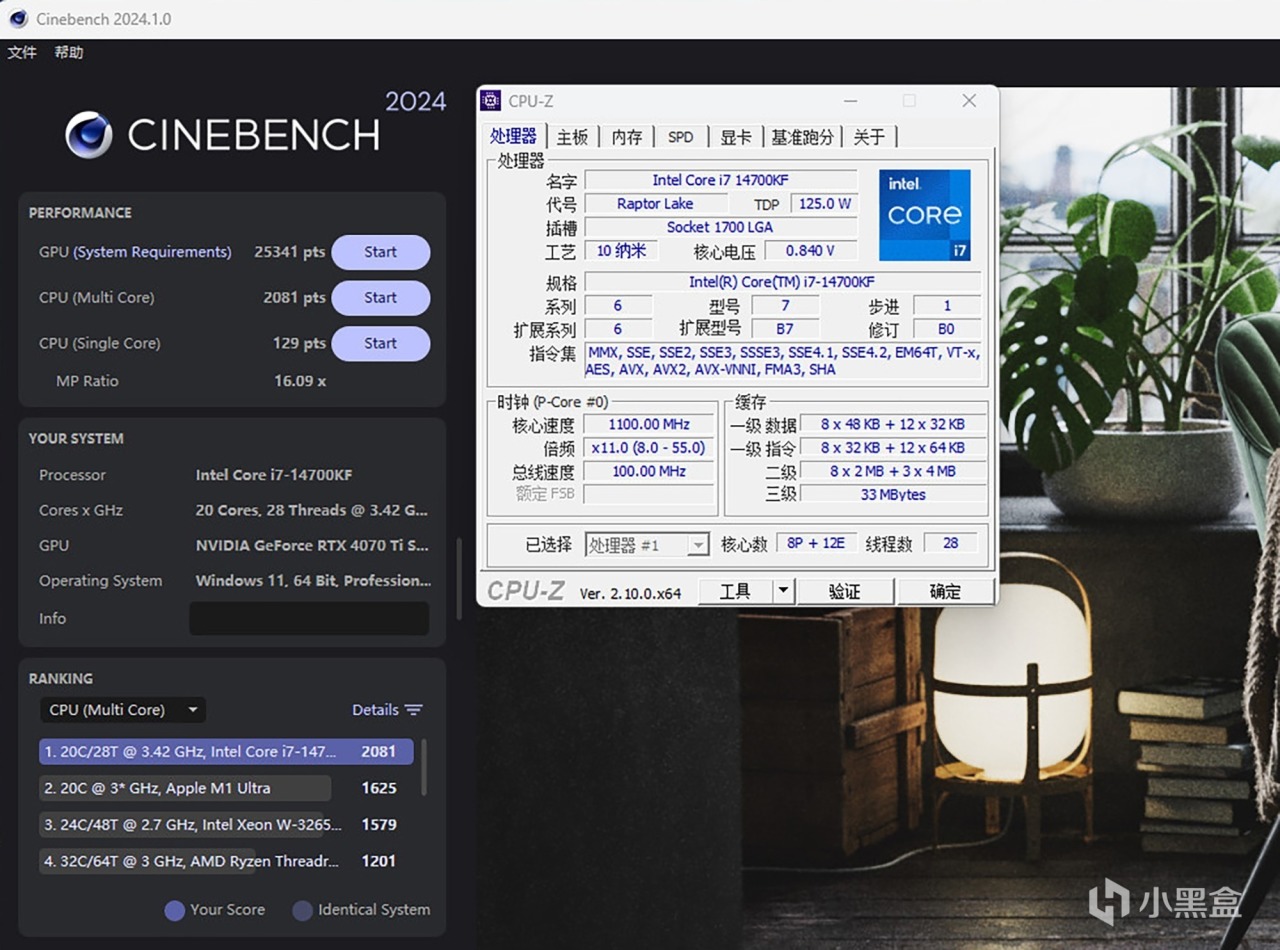
Task: Open the 关于 tab in CPU-Z
Action: (869, 137)
